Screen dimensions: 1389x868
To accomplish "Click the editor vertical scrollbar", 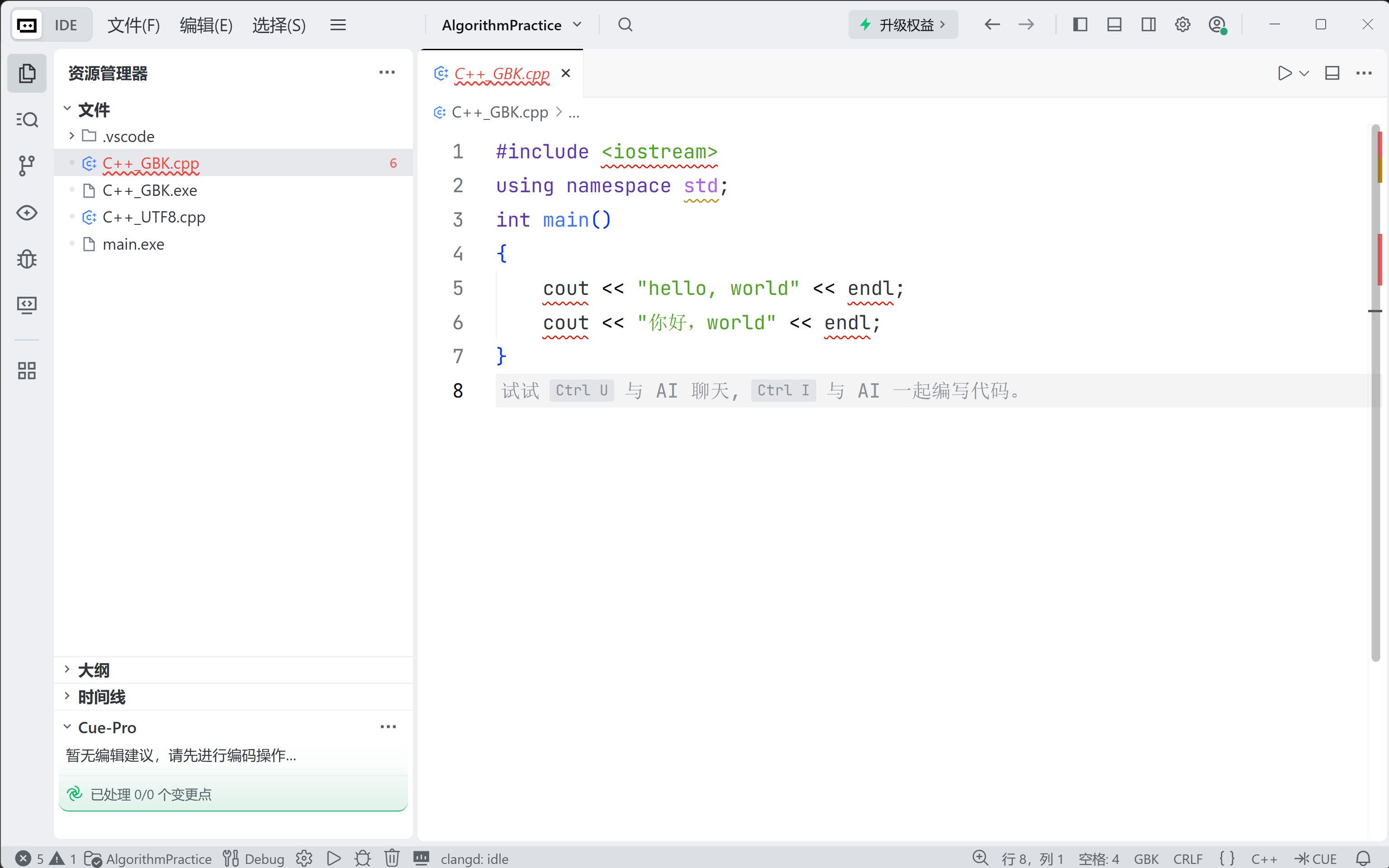I will pos(1376,393).
